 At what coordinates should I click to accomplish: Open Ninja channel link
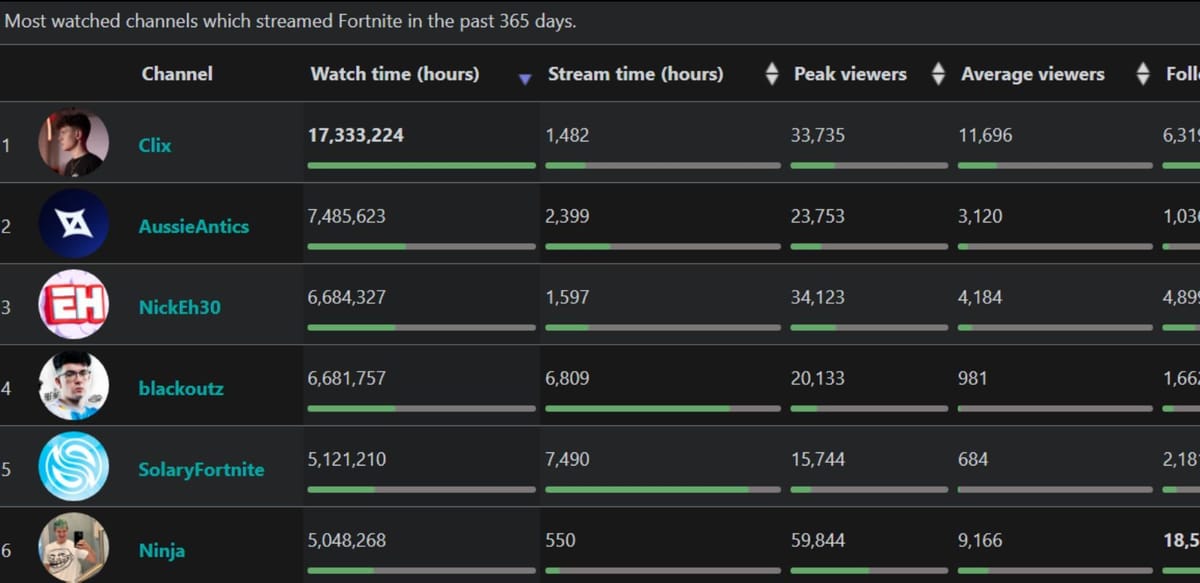pos(161,550)
